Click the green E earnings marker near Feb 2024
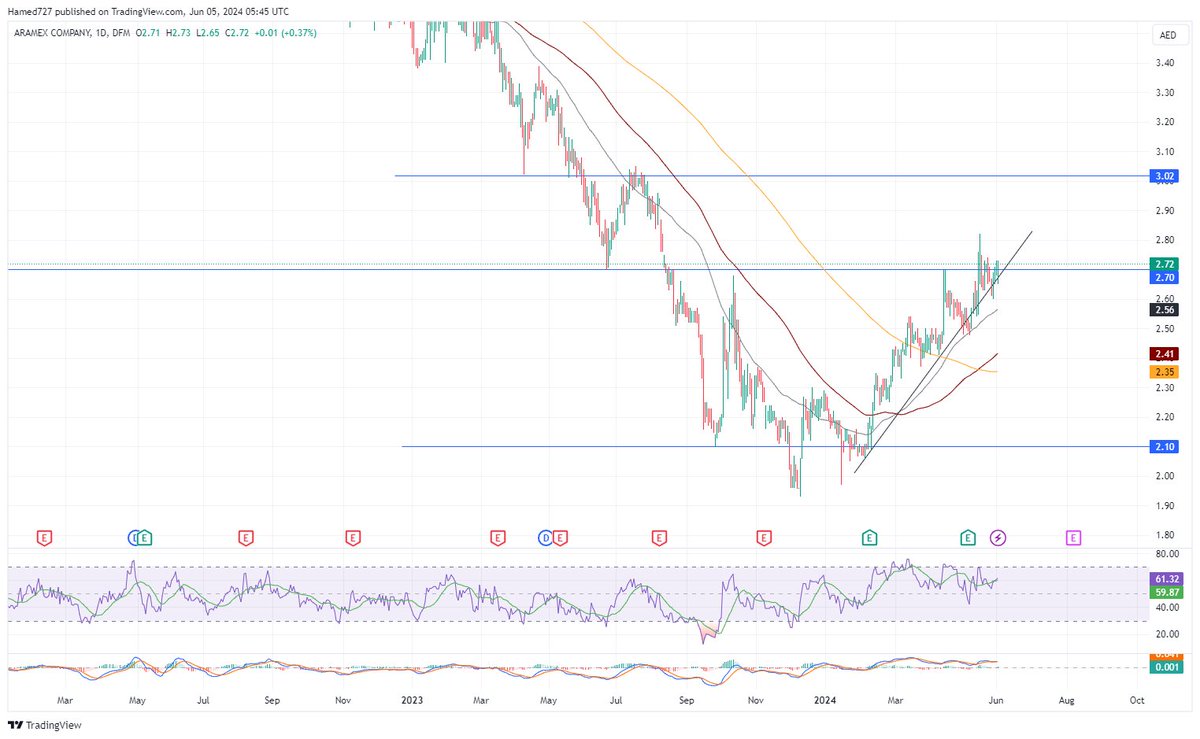 click(870, 538)
